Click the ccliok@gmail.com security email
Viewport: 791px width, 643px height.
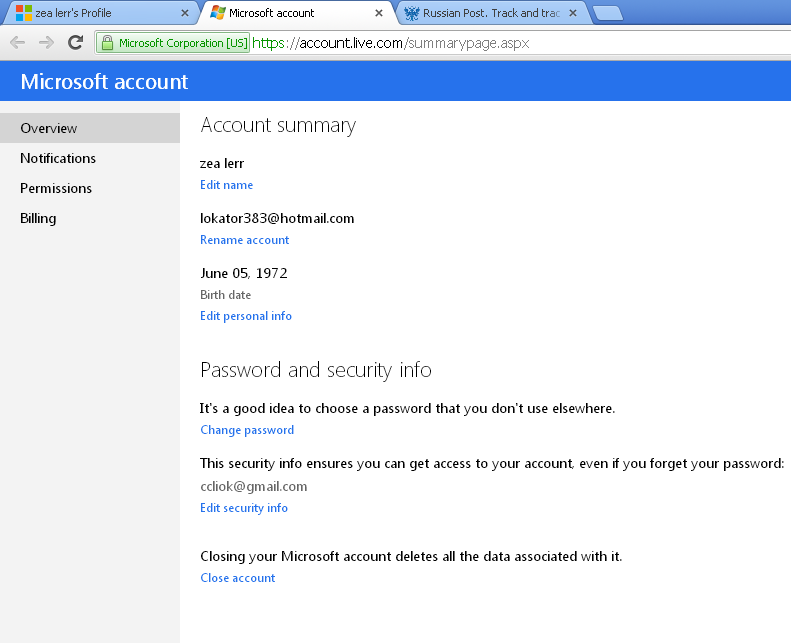(254, 487)
